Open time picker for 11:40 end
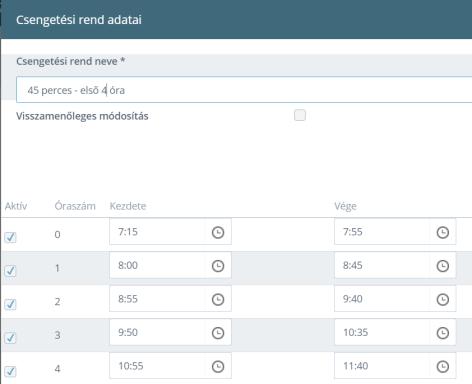472x384 pixels. pos(443,367)
